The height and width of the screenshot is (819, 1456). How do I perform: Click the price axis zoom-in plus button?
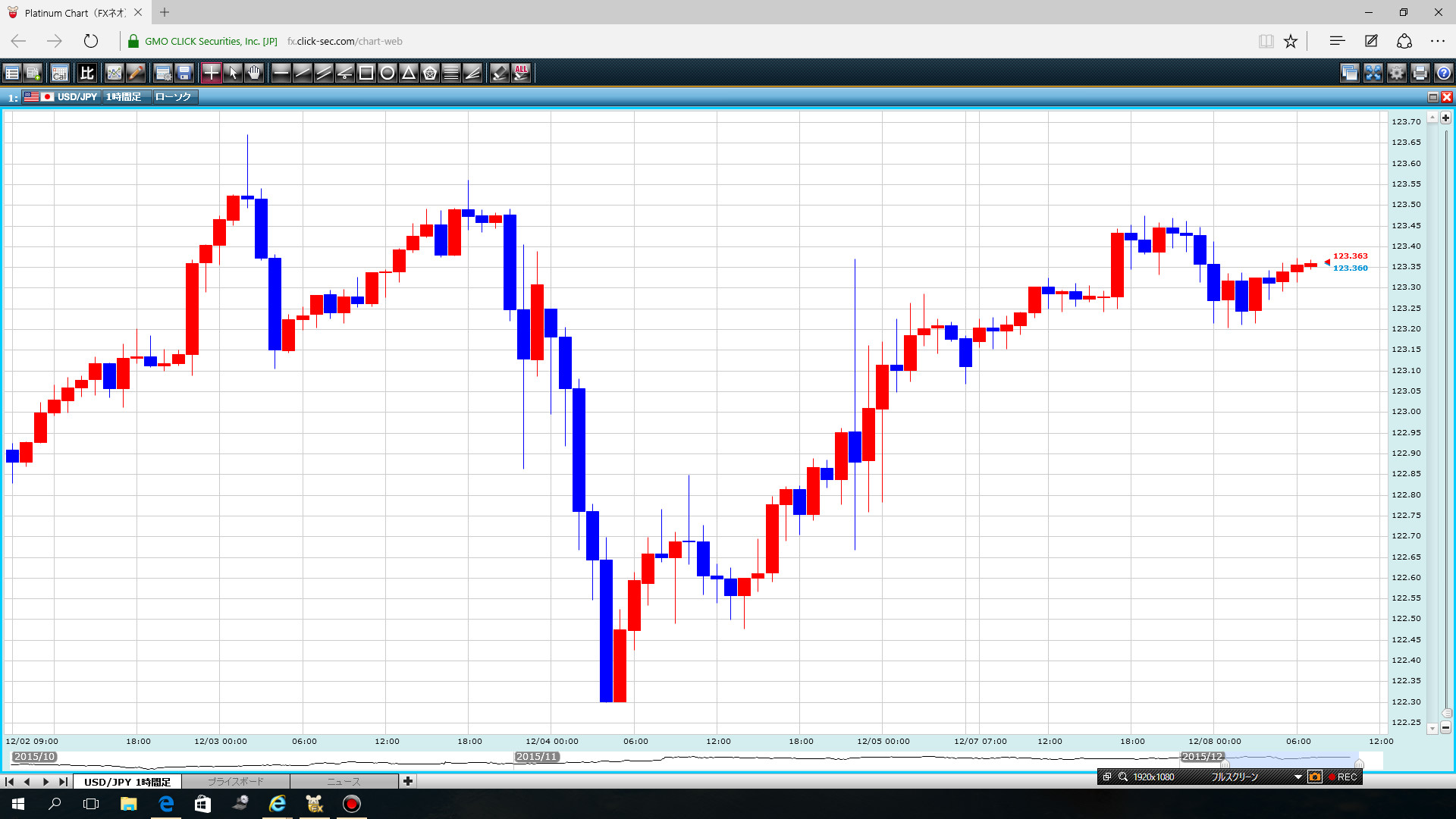[1445, 118]
